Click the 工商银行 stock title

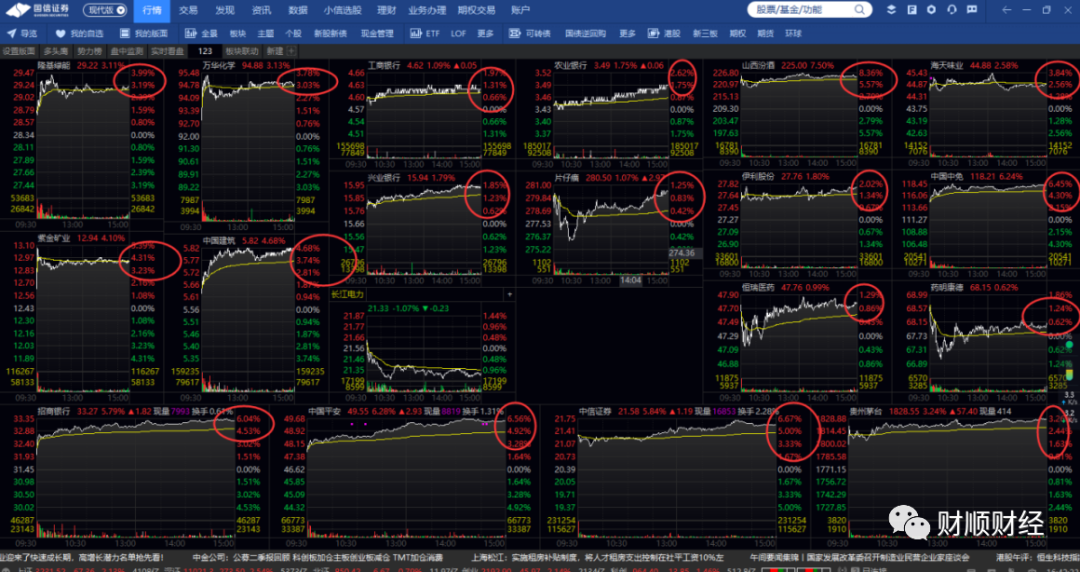[386, 65]
